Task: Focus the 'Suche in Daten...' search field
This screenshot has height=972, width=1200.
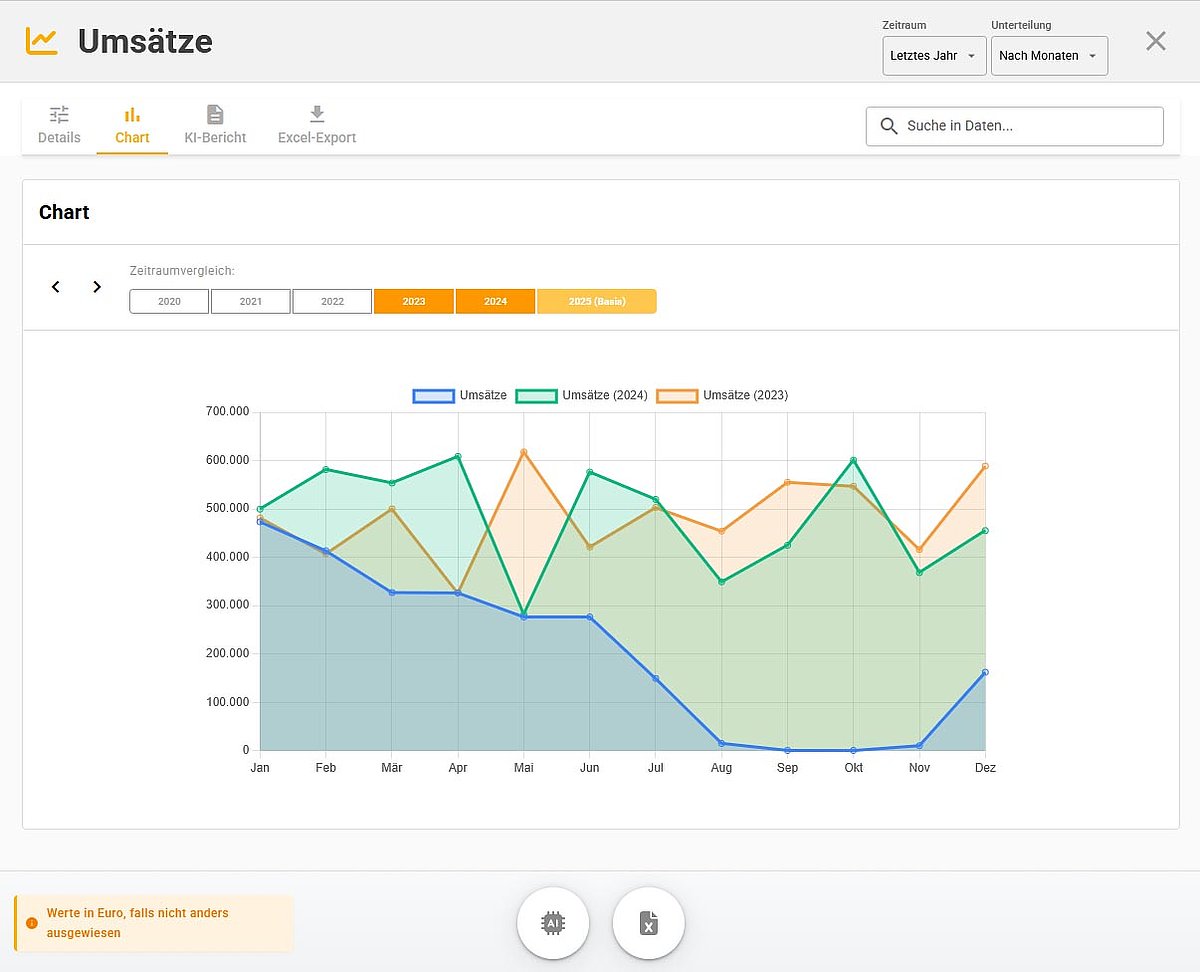Action: 1028,126
